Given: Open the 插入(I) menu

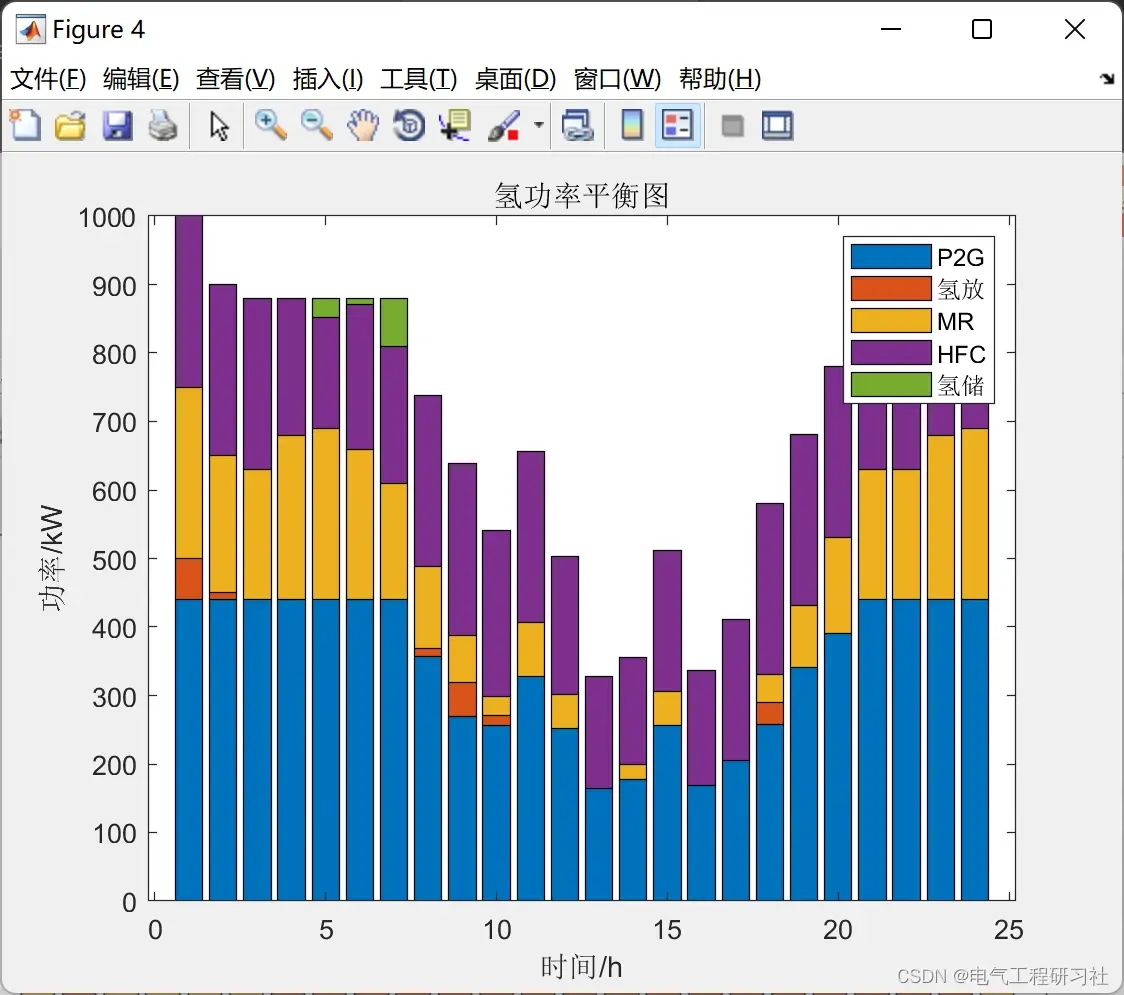Looking at the screenshot, I should (328, 79).
